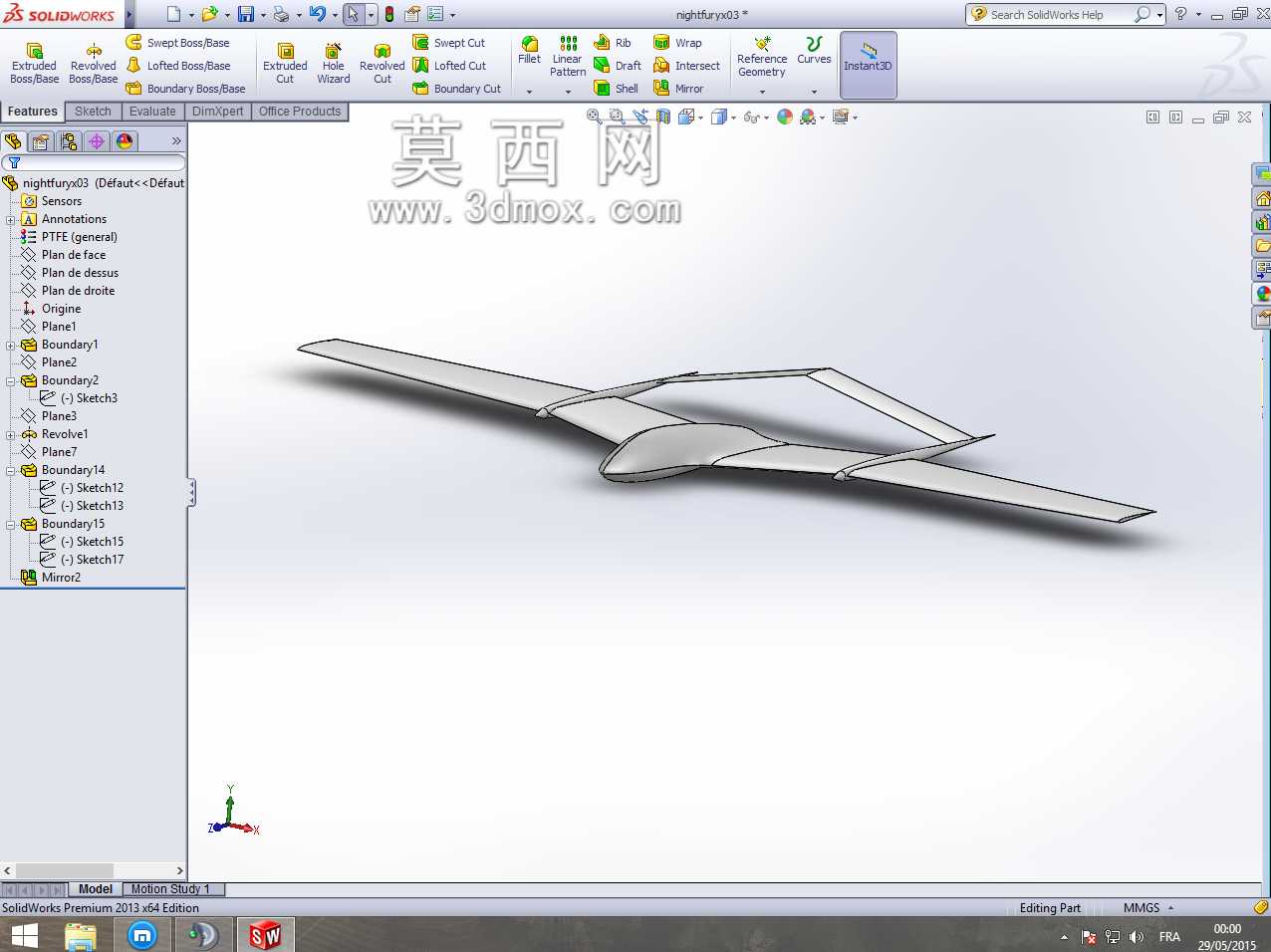This screenshot has height=952, width=1271.
Task: Expand the Boundary1 tree node
Action: tap(11, 346)
